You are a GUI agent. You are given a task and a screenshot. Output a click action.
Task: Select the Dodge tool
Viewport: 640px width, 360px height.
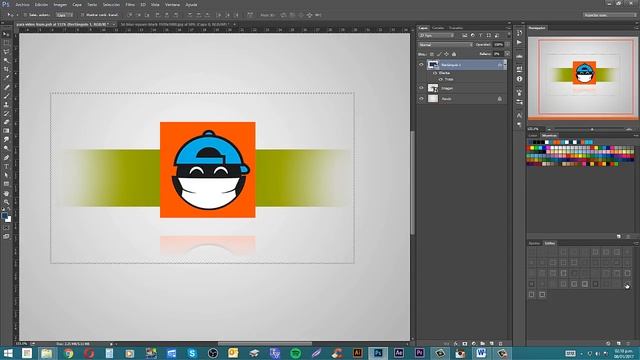(6, 149)
